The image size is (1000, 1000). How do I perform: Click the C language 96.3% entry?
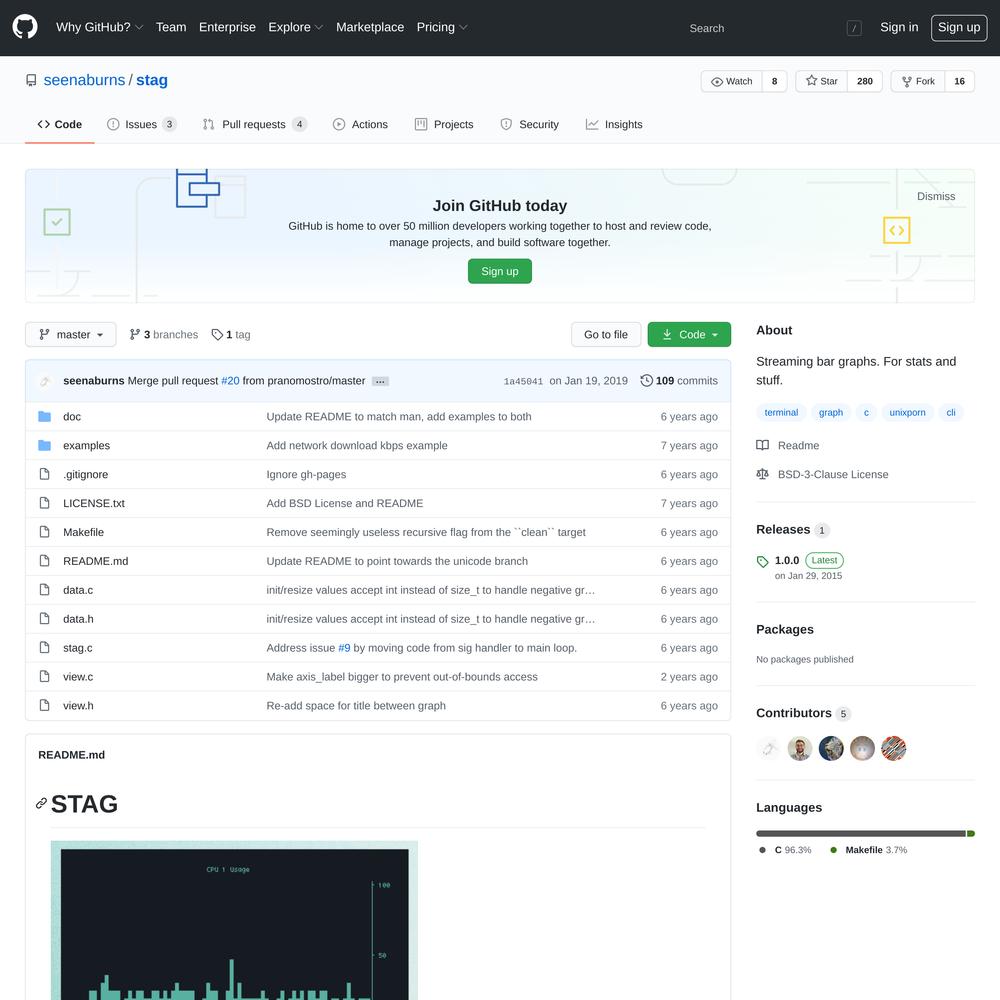pyautogui.click(x=784, y=849)
